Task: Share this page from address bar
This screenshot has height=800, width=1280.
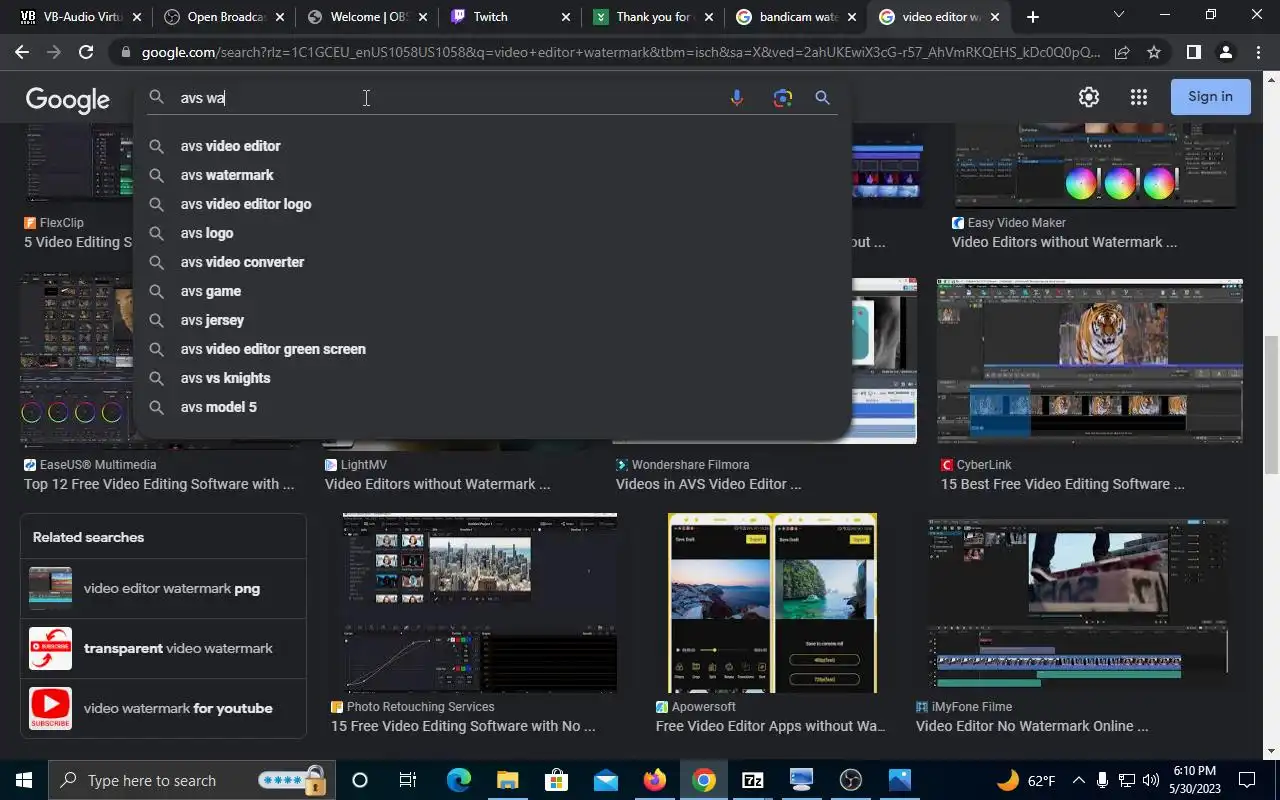Action: click(x=1122, y=52)
